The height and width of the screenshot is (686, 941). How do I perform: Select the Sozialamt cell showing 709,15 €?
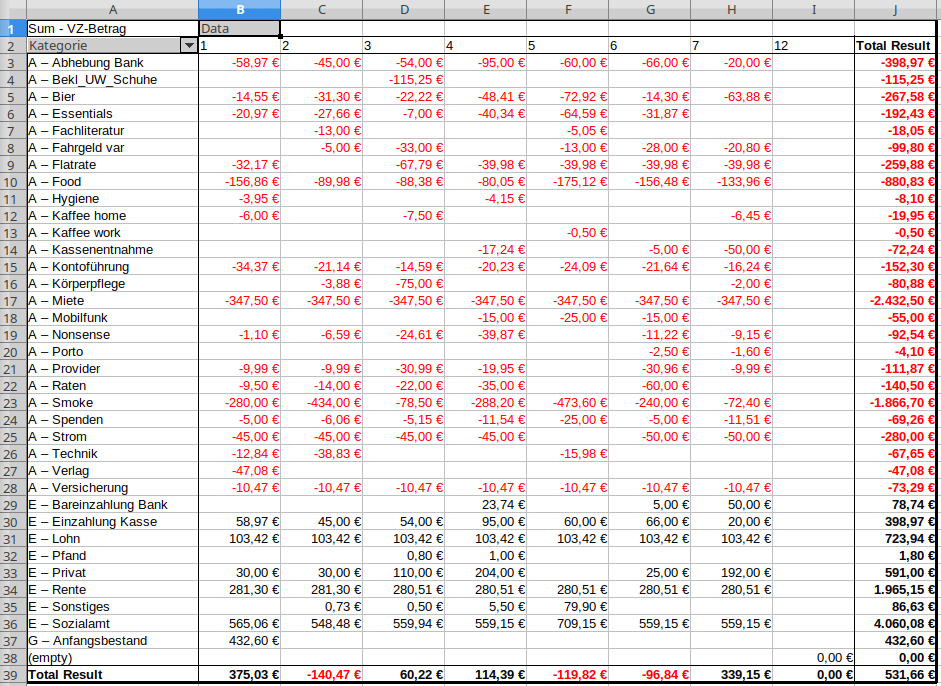[x=567, y=624]
